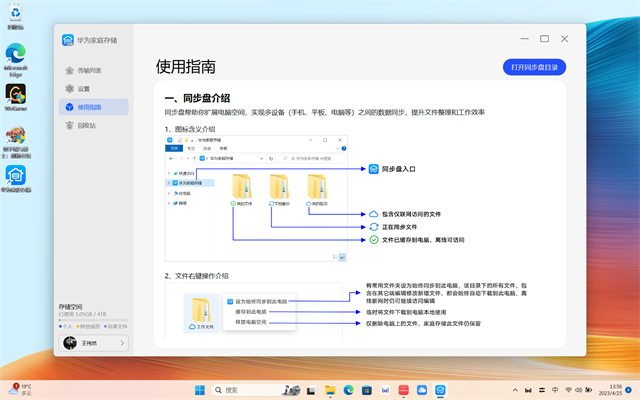This screenshot has width=640, height=400.
Task: Open the user account card 王
Action: point(93,343)
